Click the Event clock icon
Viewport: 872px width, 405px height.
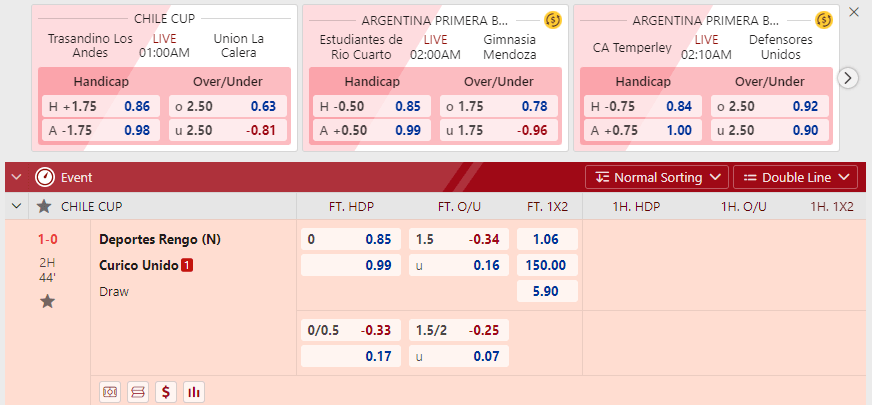pos(44,177)
